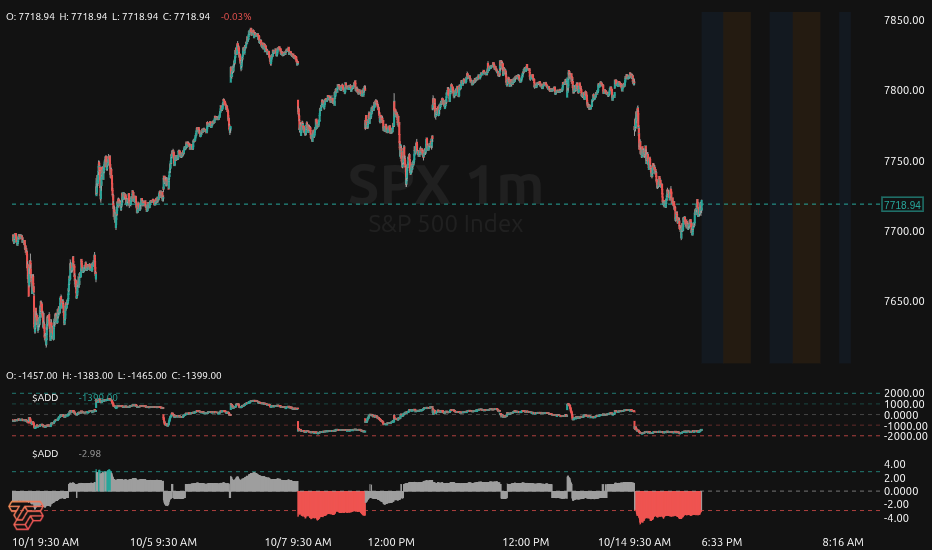This screenshot has width=932, height=550.
Task: Click the 8:16 AM time label
Action: (843, 542)
